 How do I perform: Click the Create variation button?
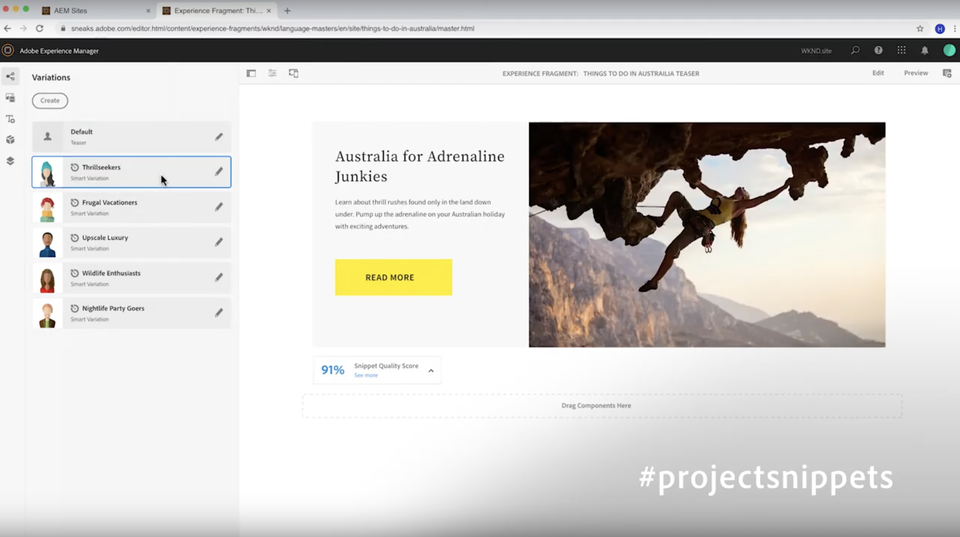click(50, 100)
